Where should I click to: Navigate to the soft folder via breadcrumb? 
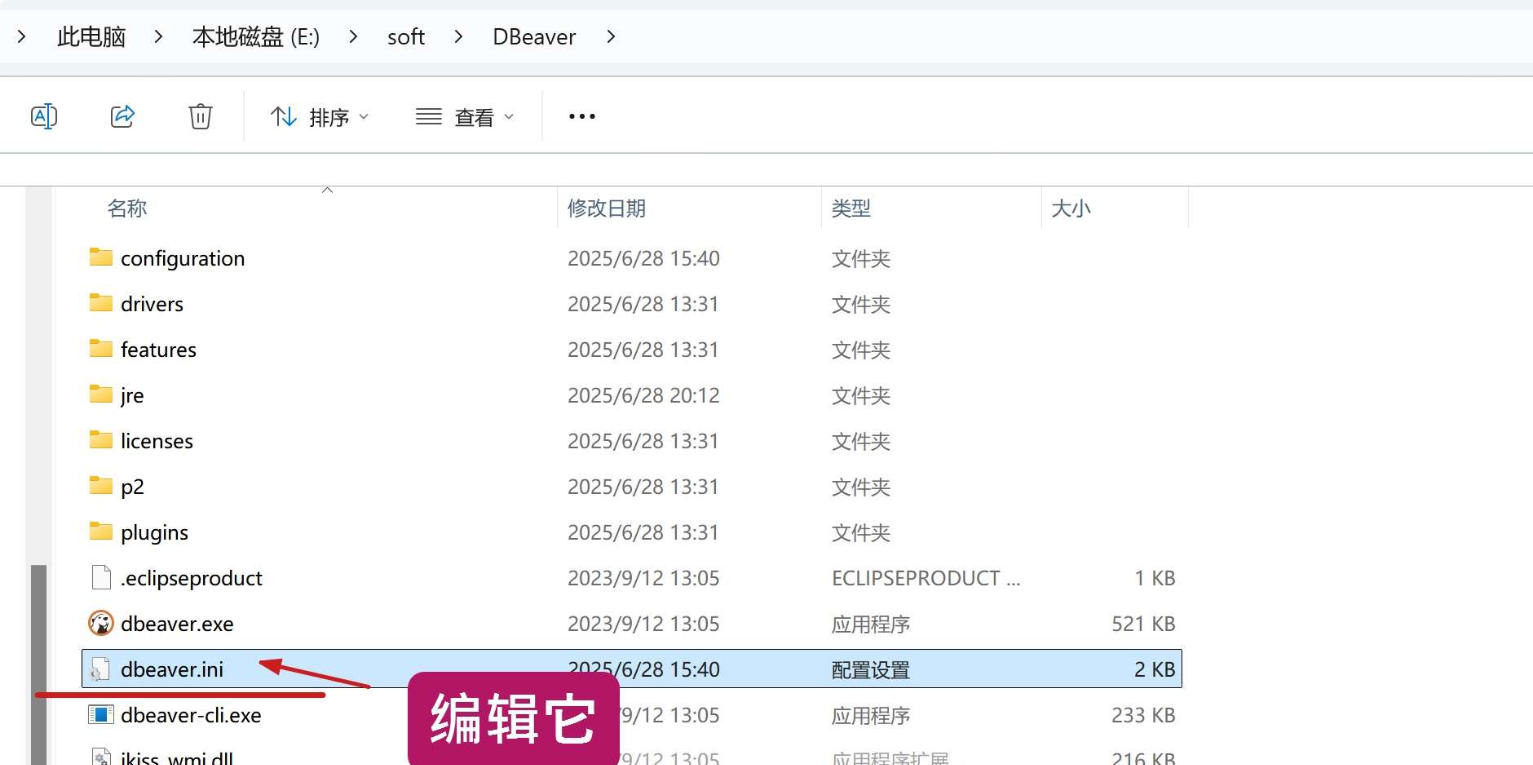(x=405, y=36)
